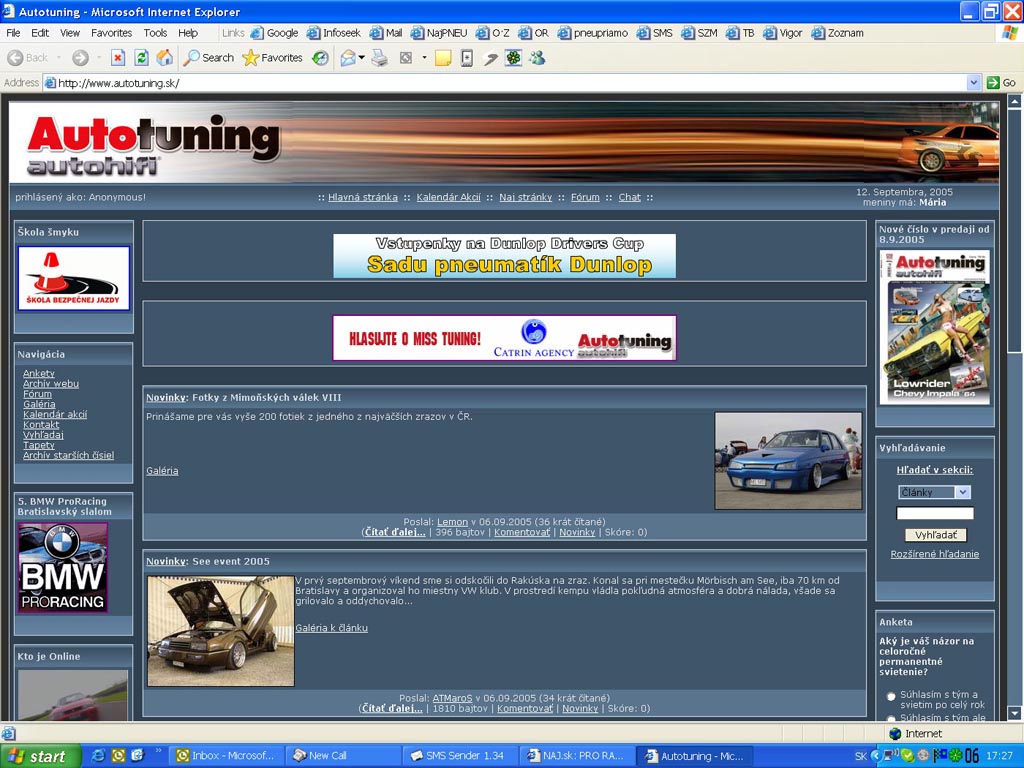Open the Vigor shortcut in Links bar
Screen dimensions: 1024x768
pyautogui.click(x=783, y=33)
